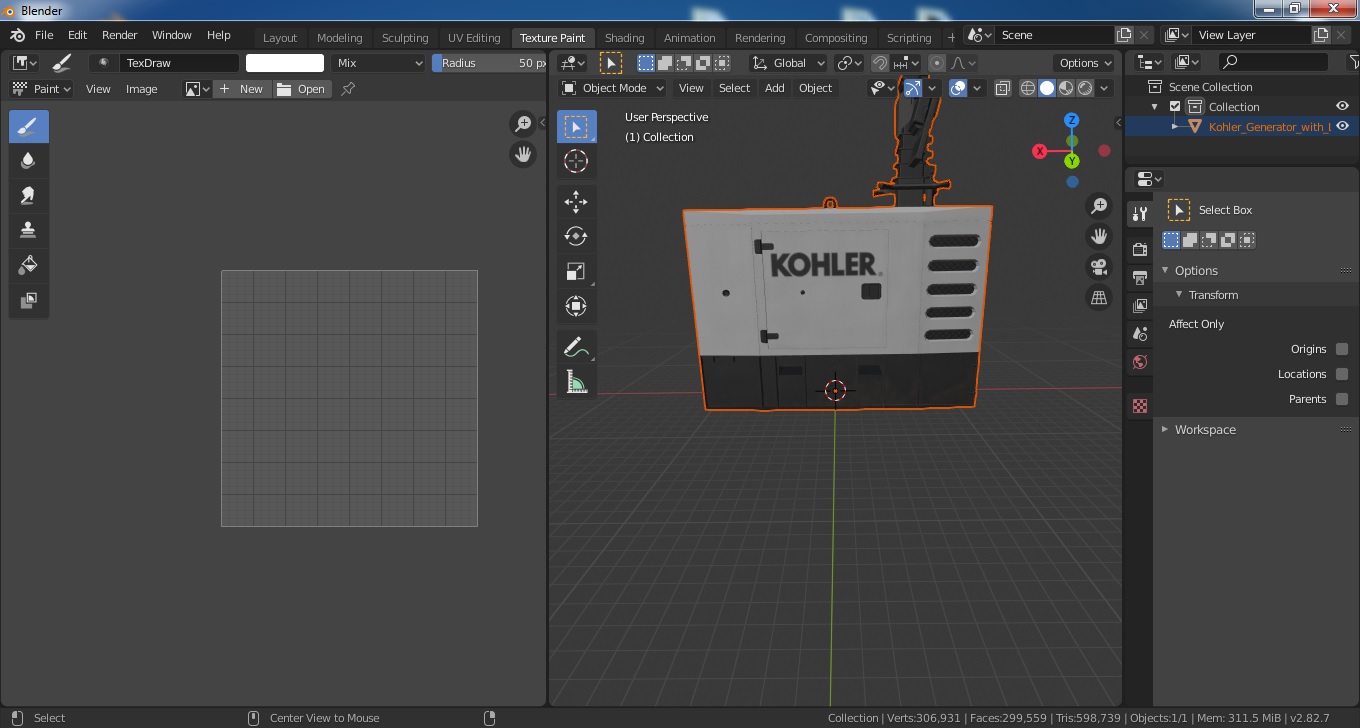Toggle snapping magnet in viewport header
Image resolution: width=1360 pixels, height=728 pixels.
pyautogui.click(x=880, y=63)
